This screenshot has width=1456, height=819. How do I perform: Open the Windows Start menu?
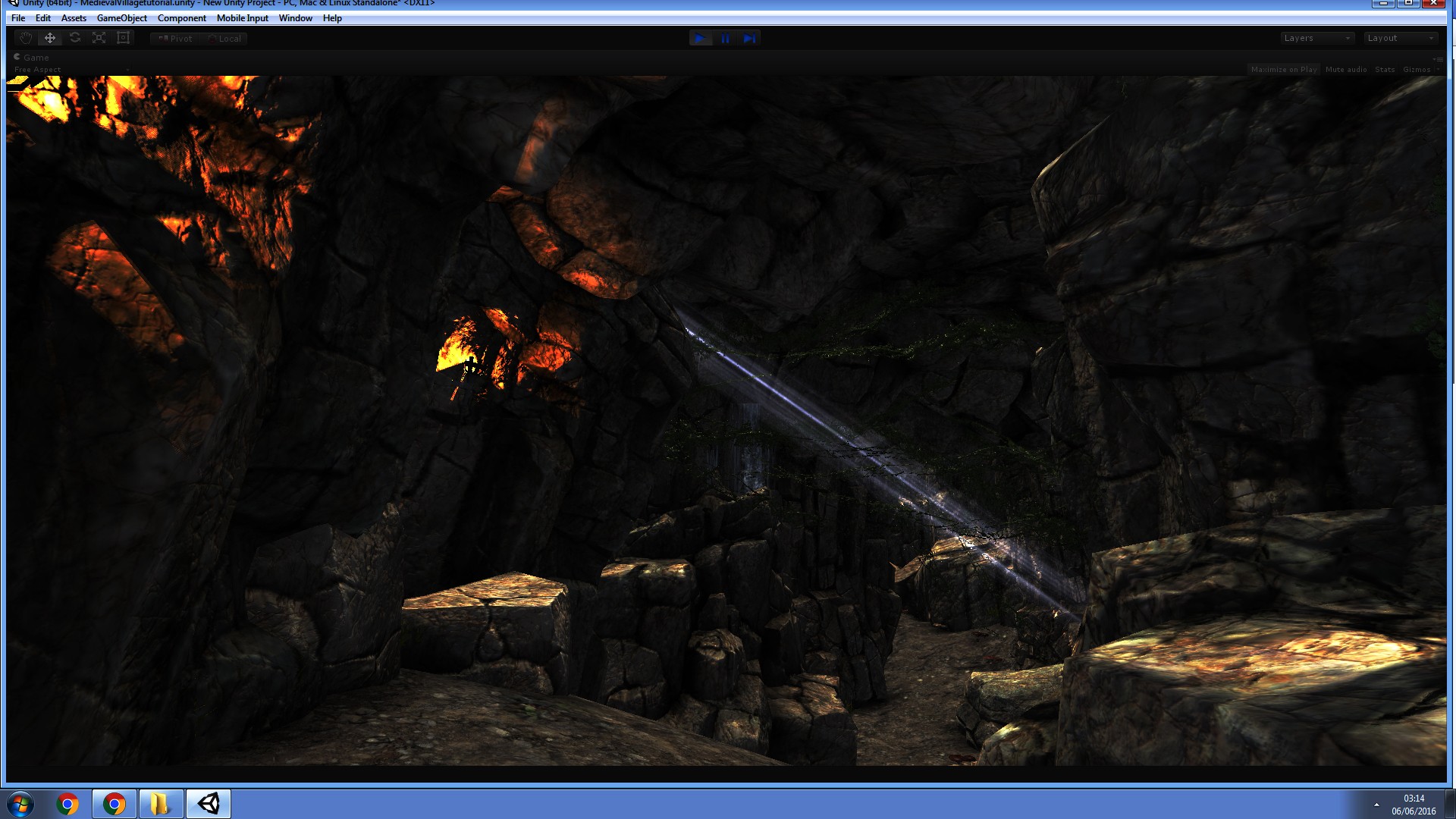pyautogui.click(x=20, y=804)
